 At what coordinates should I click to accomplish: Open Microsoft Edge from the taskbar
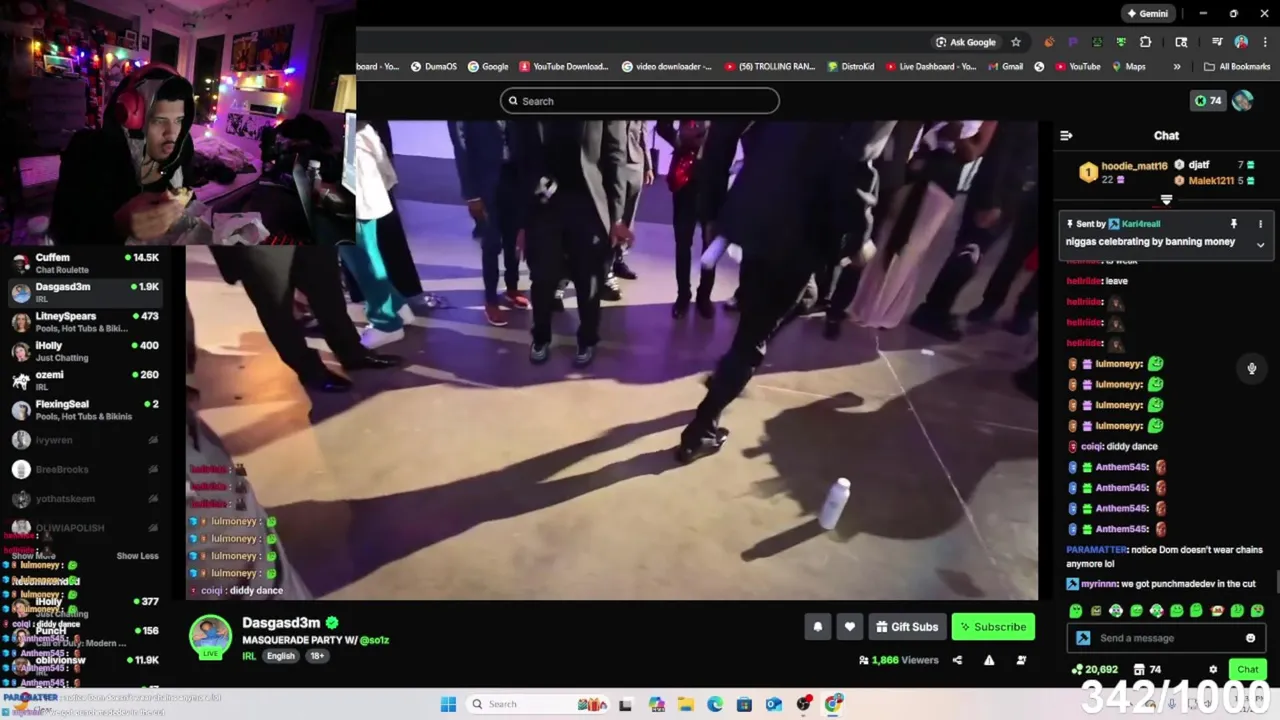click(715, 704)
